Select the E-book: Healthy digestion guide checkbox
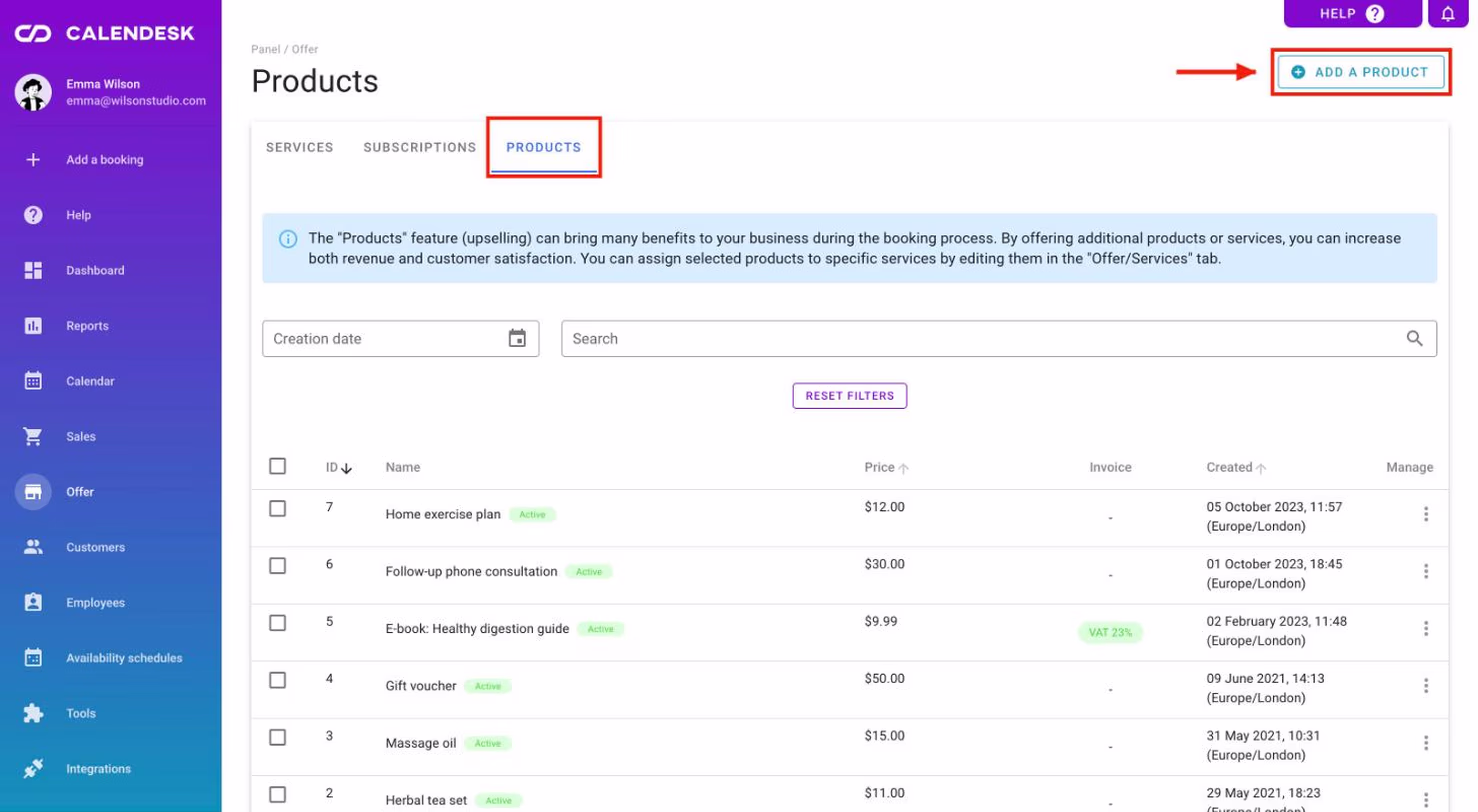The width and height of the screenshot is (1478, 812). [278, 622]
